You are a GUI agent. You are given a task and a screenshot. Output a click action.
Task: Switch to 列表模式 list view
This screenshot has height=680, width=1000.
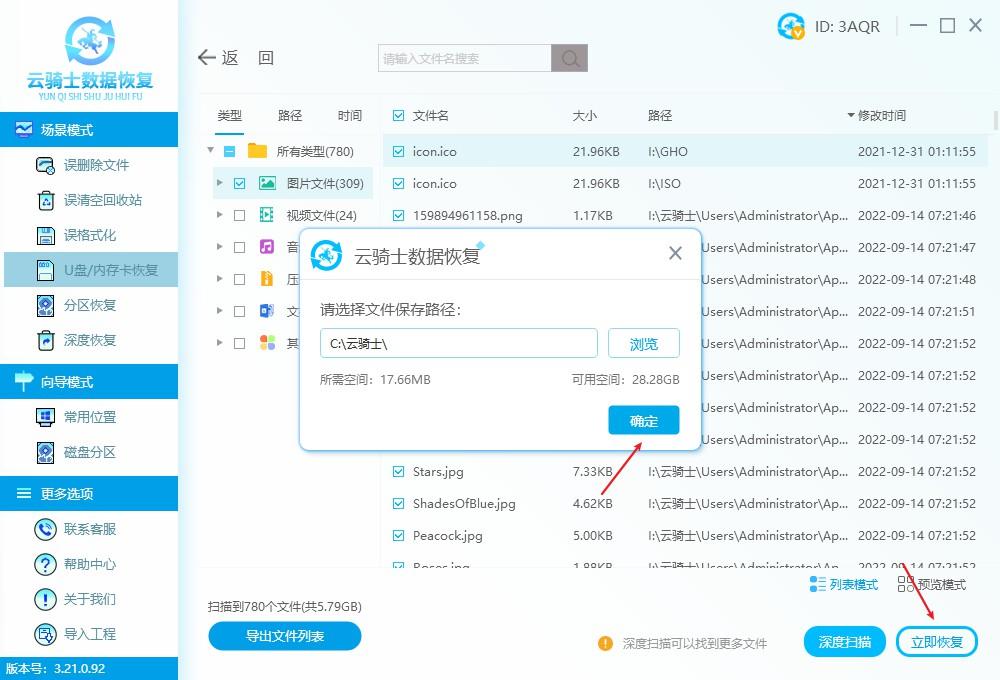[x=844, y=584]
